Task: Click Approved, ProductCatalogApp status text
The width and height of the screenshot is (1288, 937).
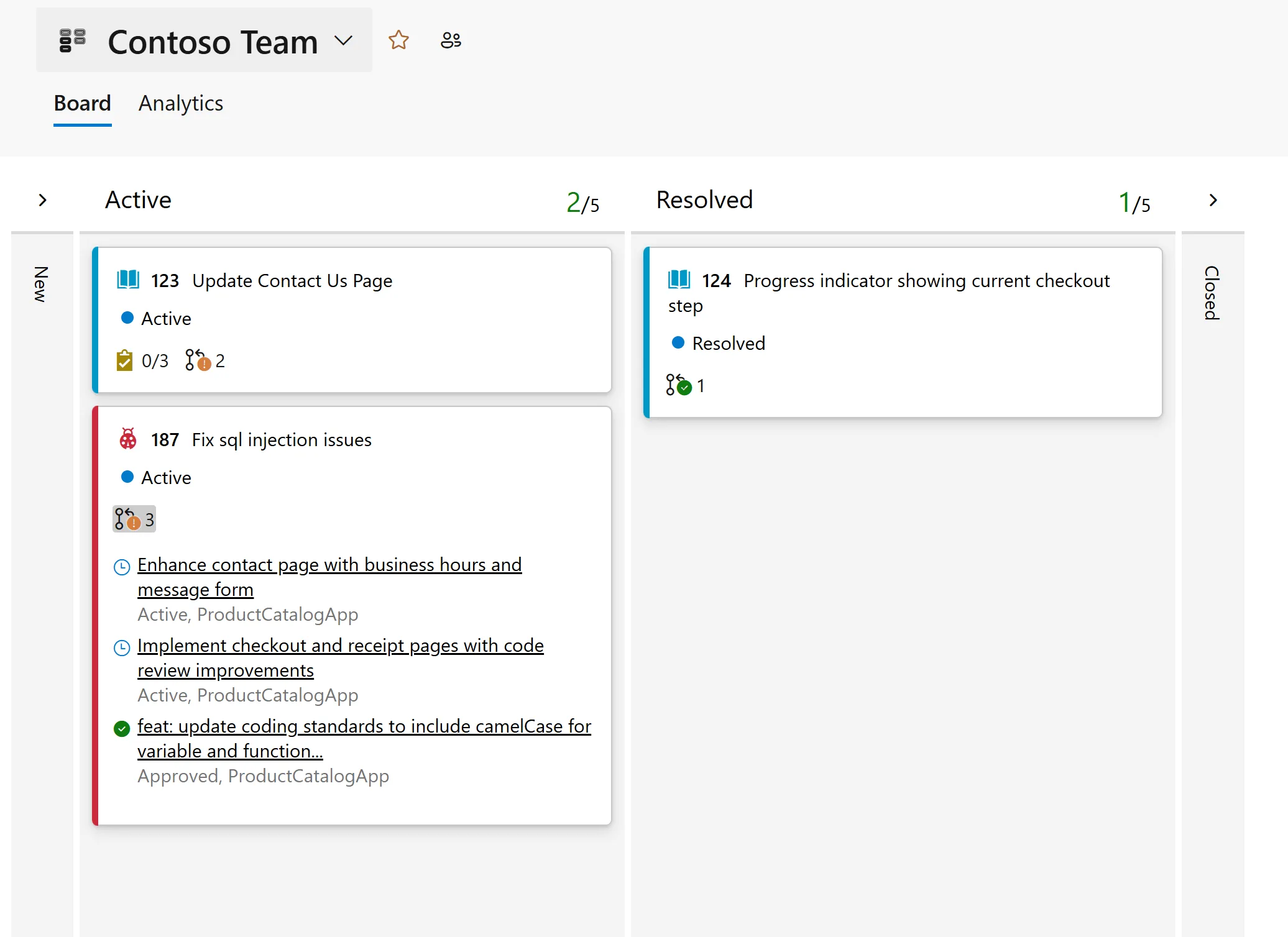Action: (x=263, y=775)
